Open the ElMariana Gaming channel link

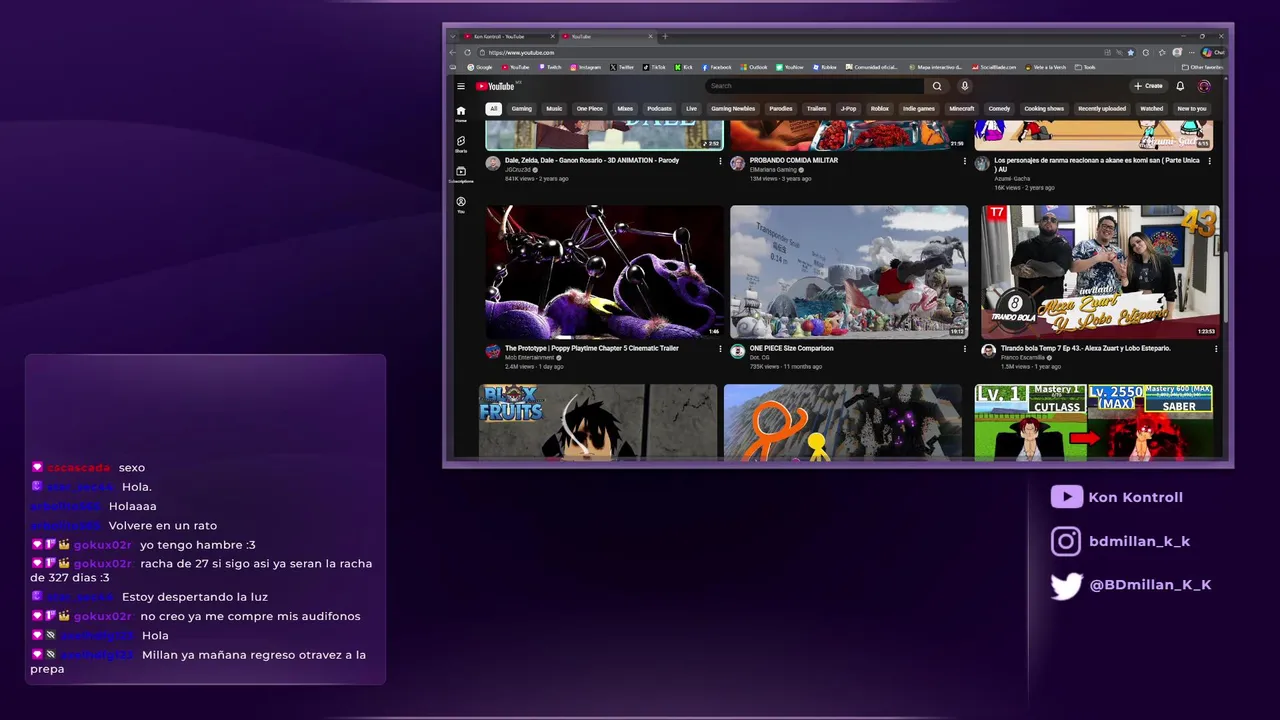click(774, 169)
